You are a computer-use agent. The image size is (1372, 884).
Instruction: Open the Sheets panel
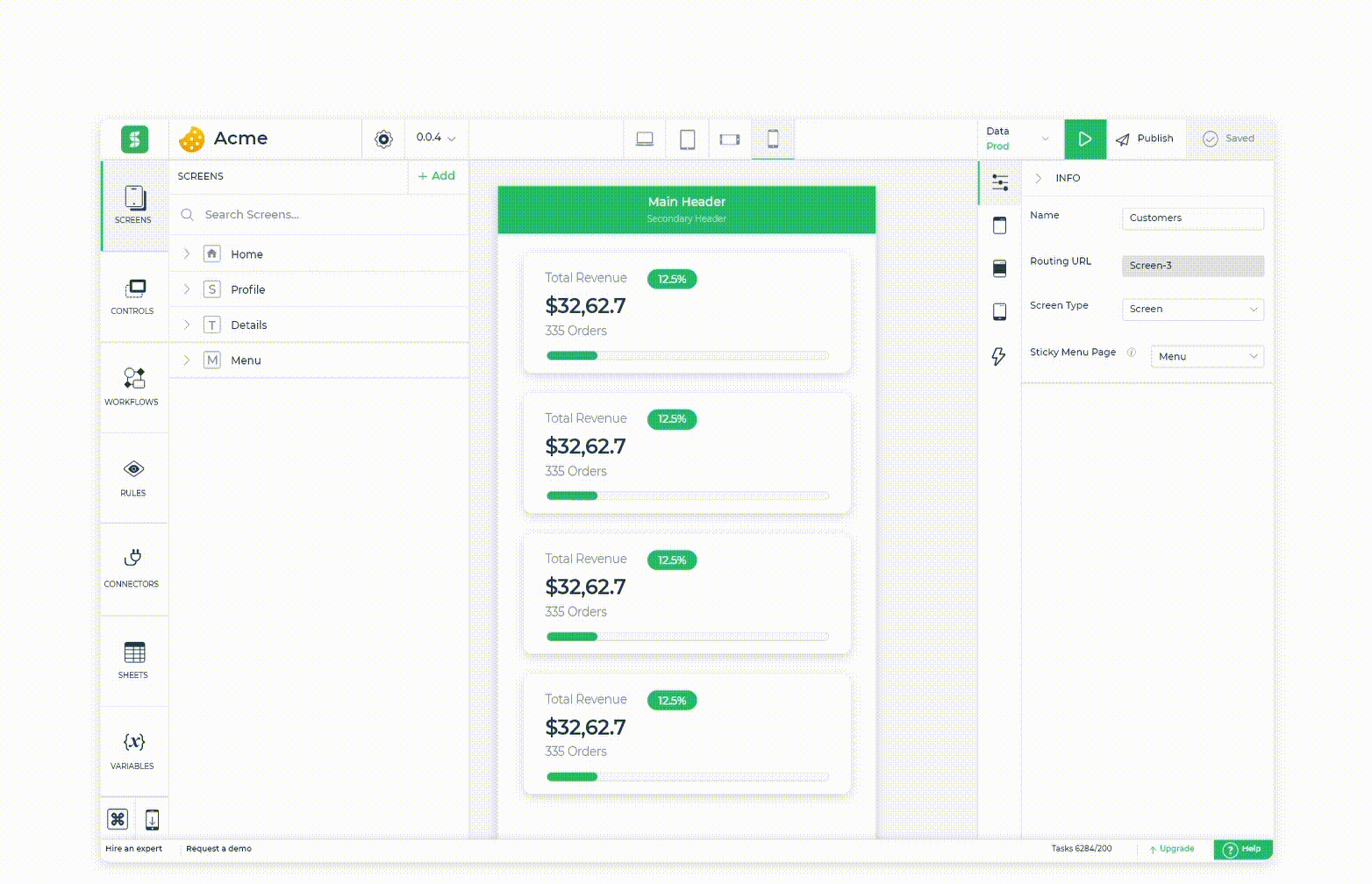[132, 659]
